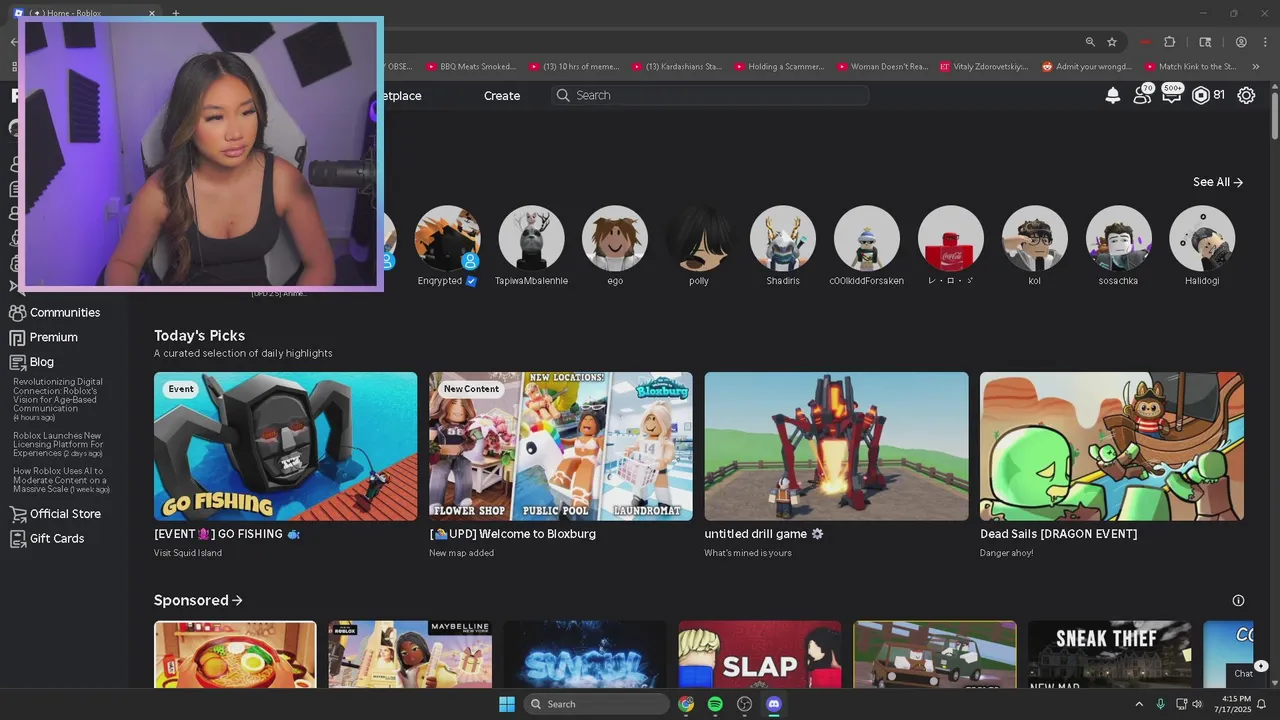
Task: Open blog post Roblox Launches New Licensing Platform
Action: click(x=58, y=444)
